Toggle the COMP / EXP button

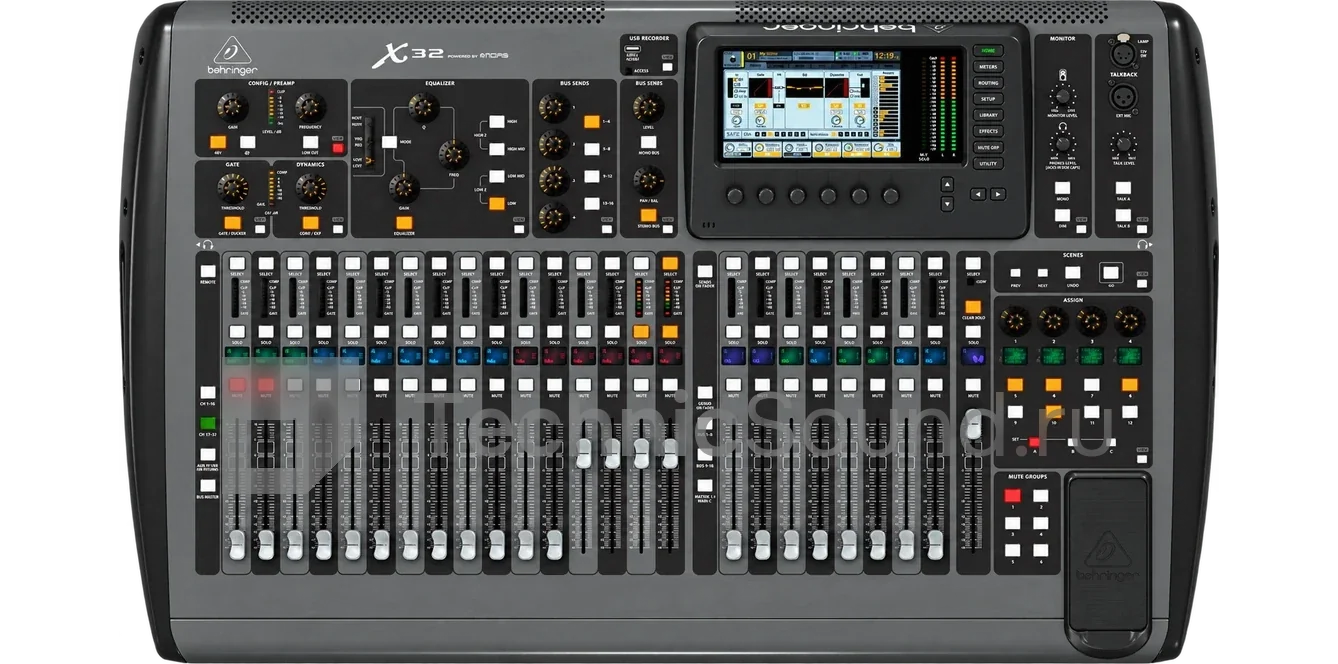click(x=311, y=222)
